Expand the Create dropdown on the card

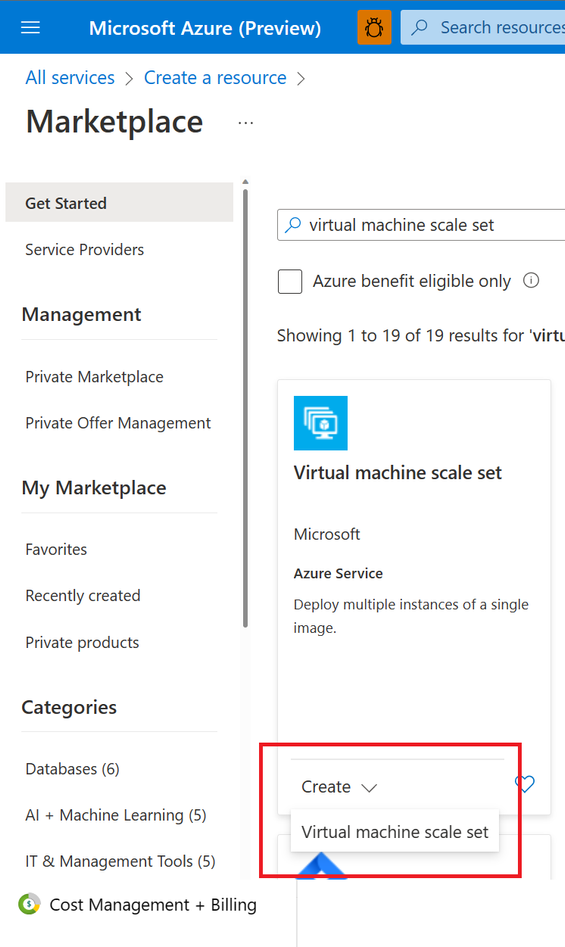(339, 787)
